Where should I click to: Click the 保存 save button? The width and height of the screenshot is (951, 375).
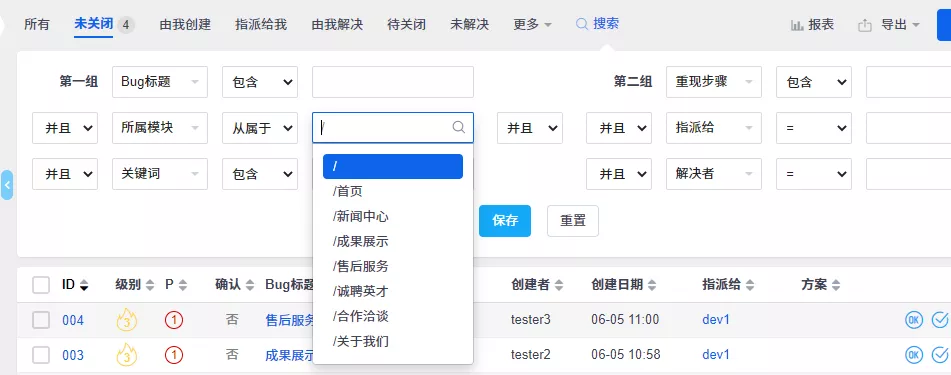(505, 221)
